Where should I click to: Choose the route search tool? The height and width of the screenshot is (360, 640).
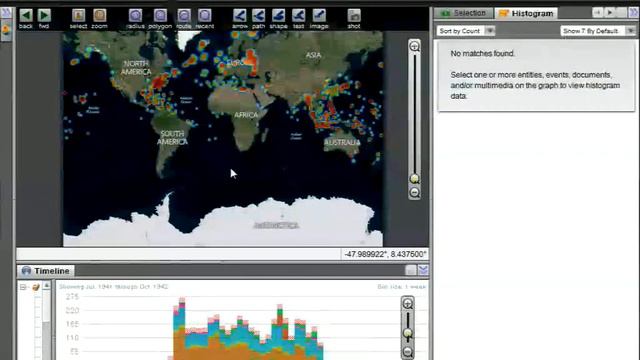click(x=184, y=19)
